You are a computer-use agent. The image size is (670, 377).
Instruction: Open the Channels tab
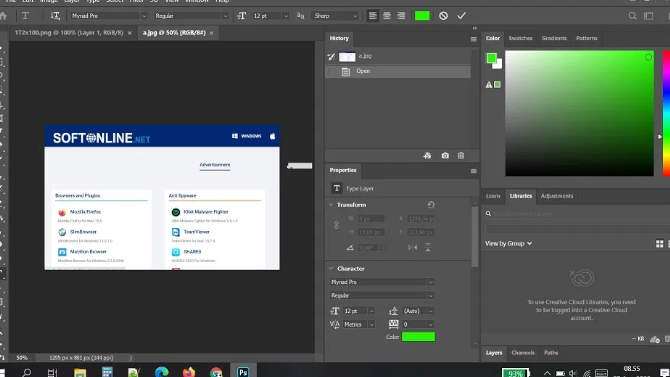click(x=523, y=353)
